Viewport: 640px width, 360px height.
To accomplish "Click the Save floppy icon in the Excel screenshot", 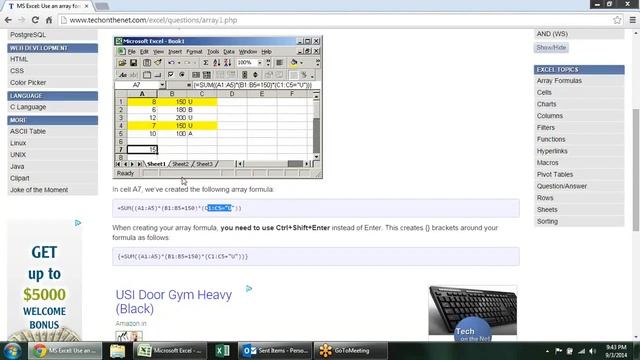I will (x=133, y=63).
